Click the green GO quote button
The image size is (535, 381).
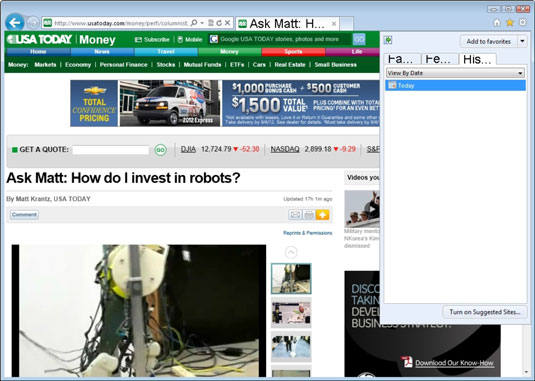click(x=160, y=150)
